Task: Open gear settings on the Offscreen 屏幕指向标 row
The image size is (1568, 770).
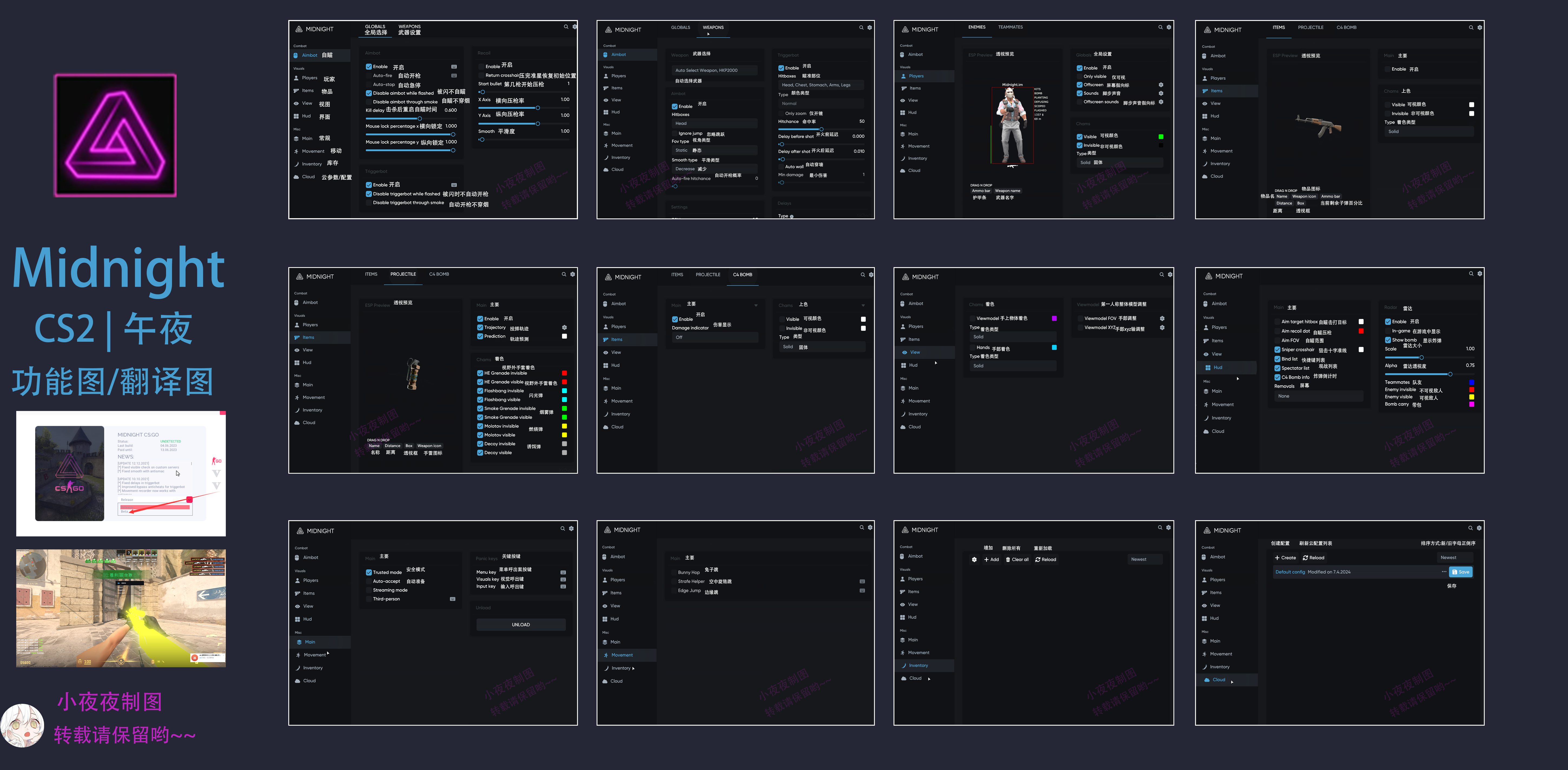Action: pyautogui.click(x=1161, y=85)
